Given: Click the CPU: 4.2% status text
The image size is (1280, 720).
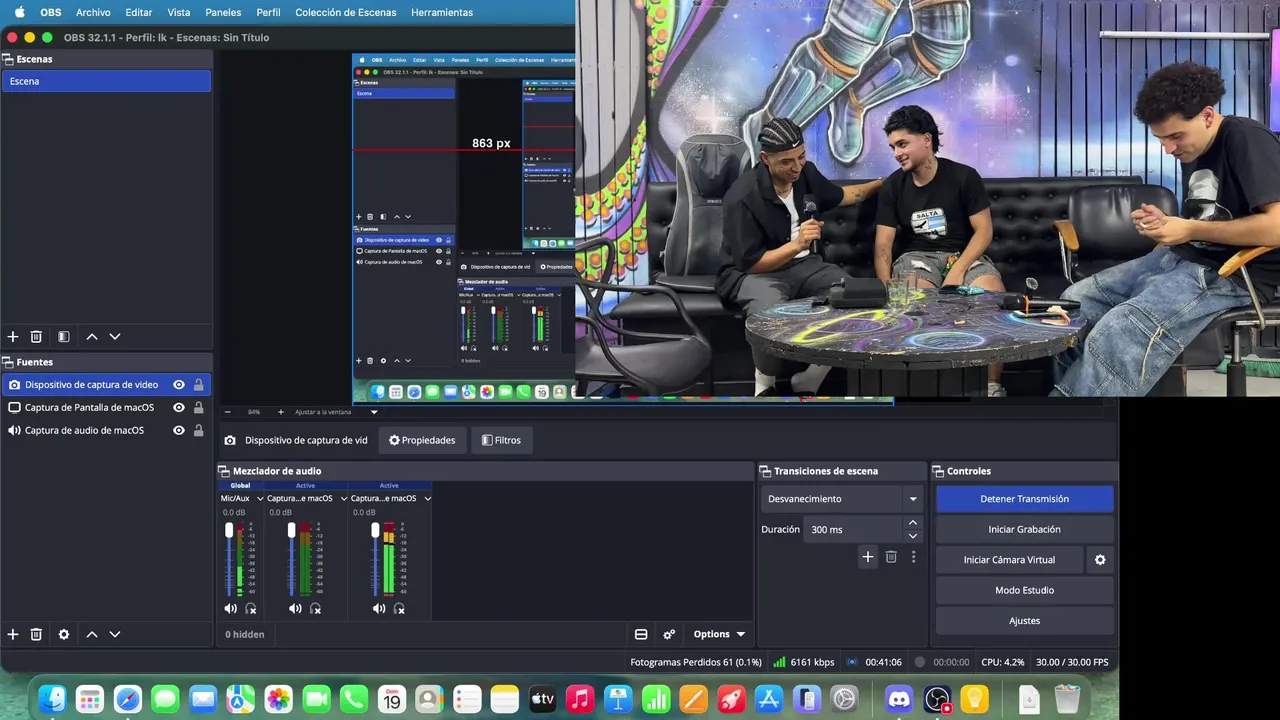Looking at the screenshot, I should pos(1002,662).
